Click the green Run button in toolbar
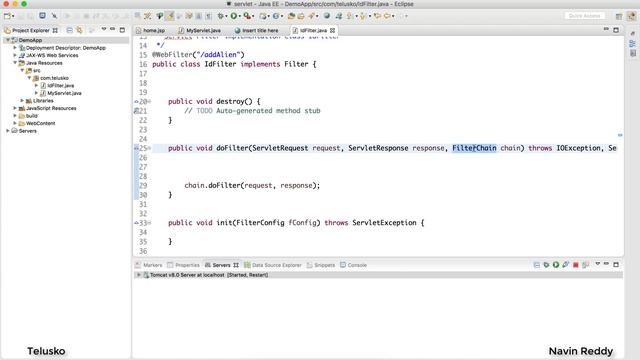Screen dimensions: 640x360 click(234, 16)
